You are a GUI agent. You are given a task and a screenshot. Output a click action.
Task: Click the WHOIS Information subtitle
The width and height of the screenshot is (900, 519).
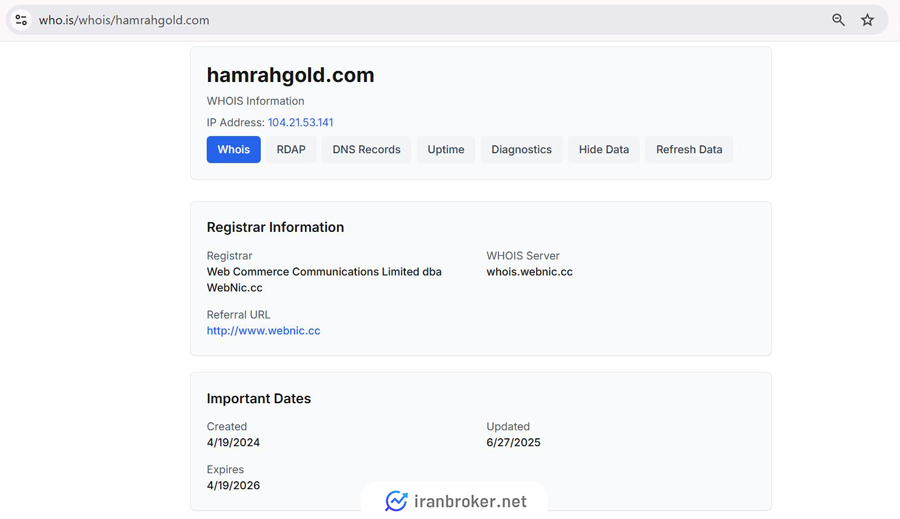click(x=255, y=101)
